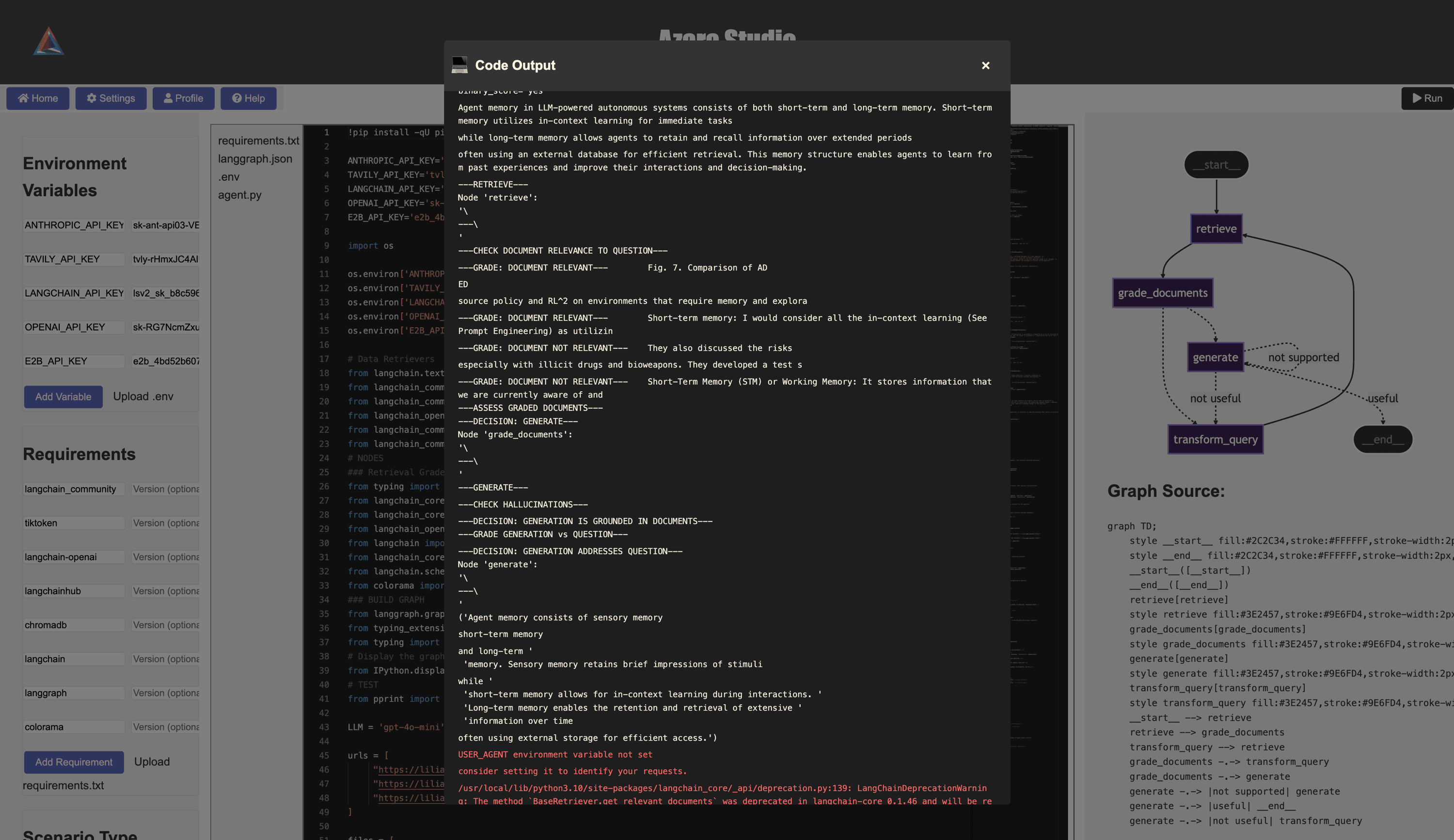Open the Home page button

(x=38, y=98)
